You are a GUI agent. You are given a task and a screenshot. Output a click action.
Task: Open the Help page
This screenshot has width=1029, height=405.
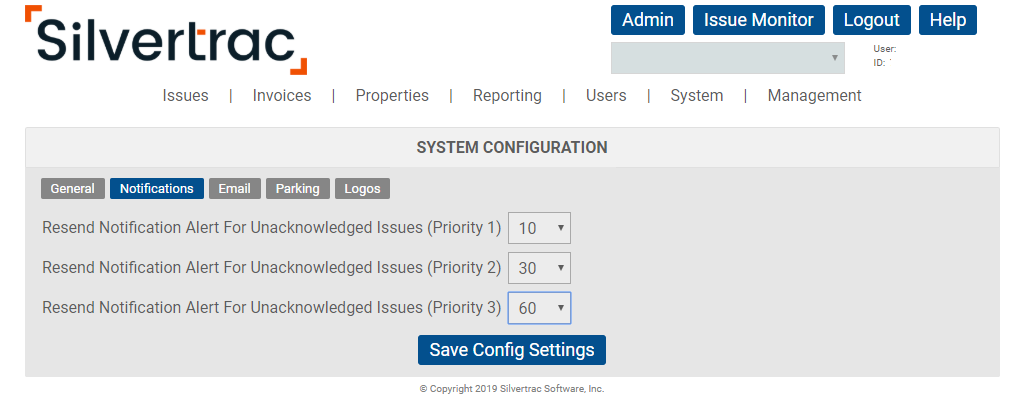click(x=947, y=20)
